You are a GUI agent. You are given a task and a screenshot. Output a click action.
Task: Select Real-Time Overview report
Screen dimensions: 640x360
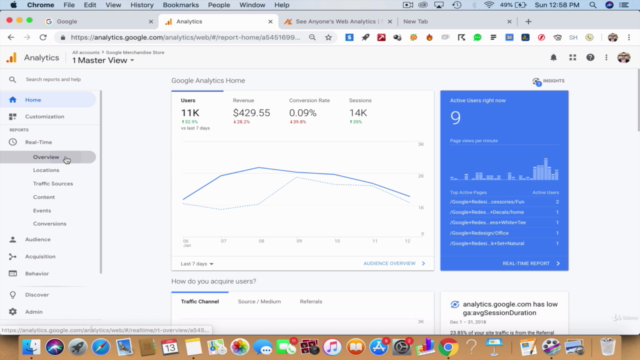pyautogui.click(x=46, y=157)
